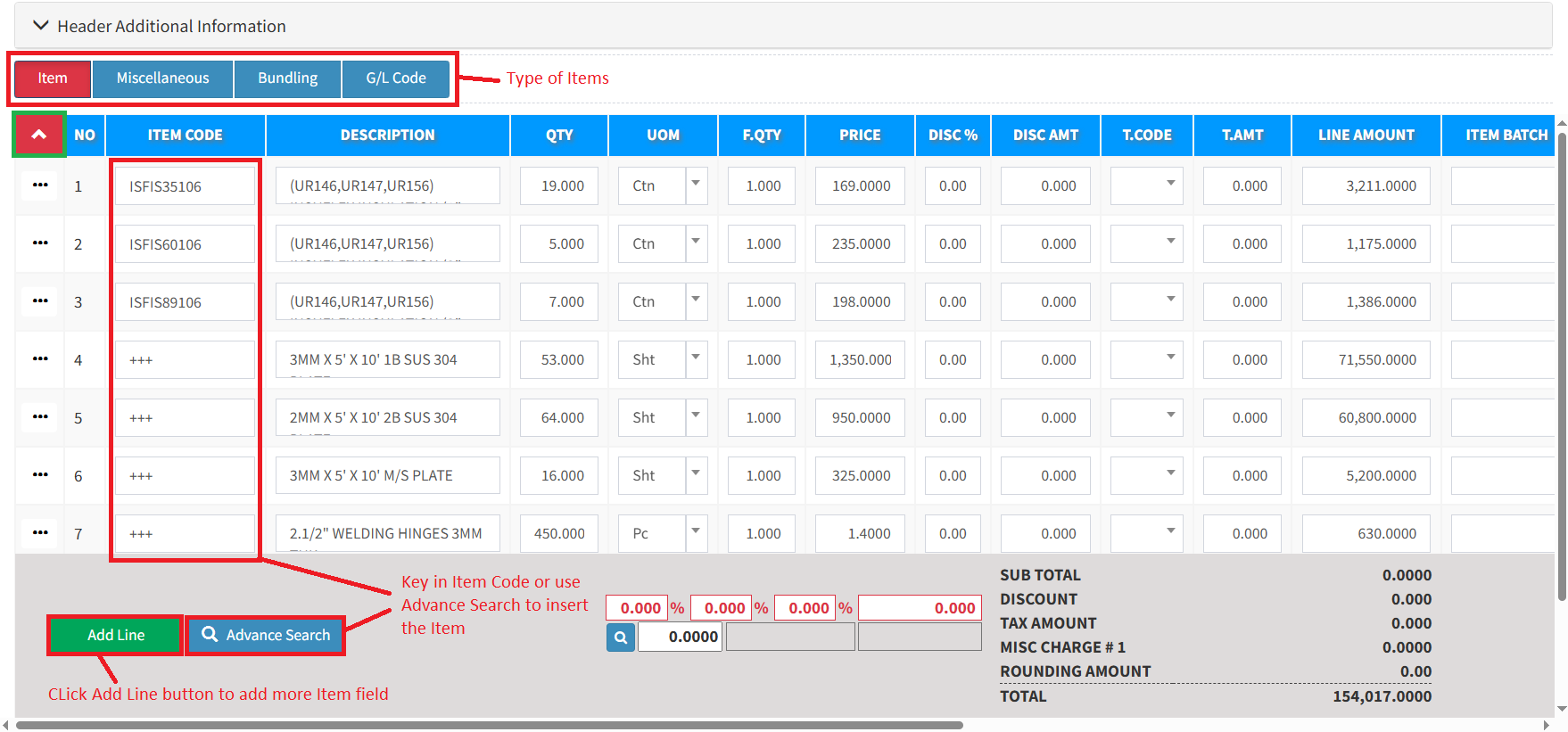Open UOM dropdown for row 1 Ctn

pyautogui.click(x=696, y=185)
